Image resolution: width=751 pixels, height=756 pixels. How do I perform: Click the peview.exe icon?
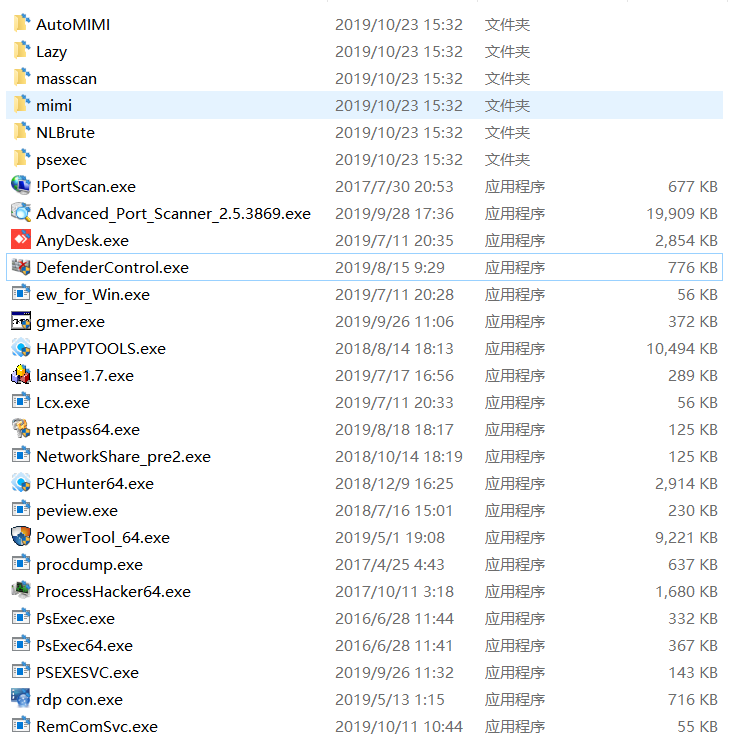[21, 510]
